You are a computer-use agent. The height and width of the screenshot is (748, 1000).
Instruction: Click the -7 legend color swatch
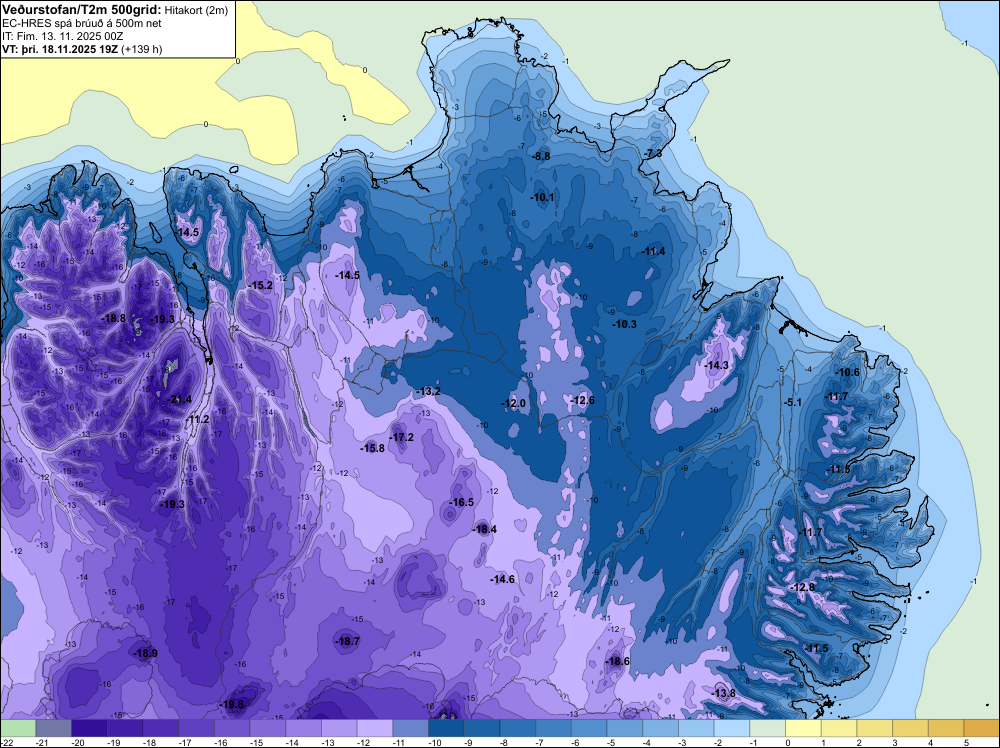[x=554, y=728]
